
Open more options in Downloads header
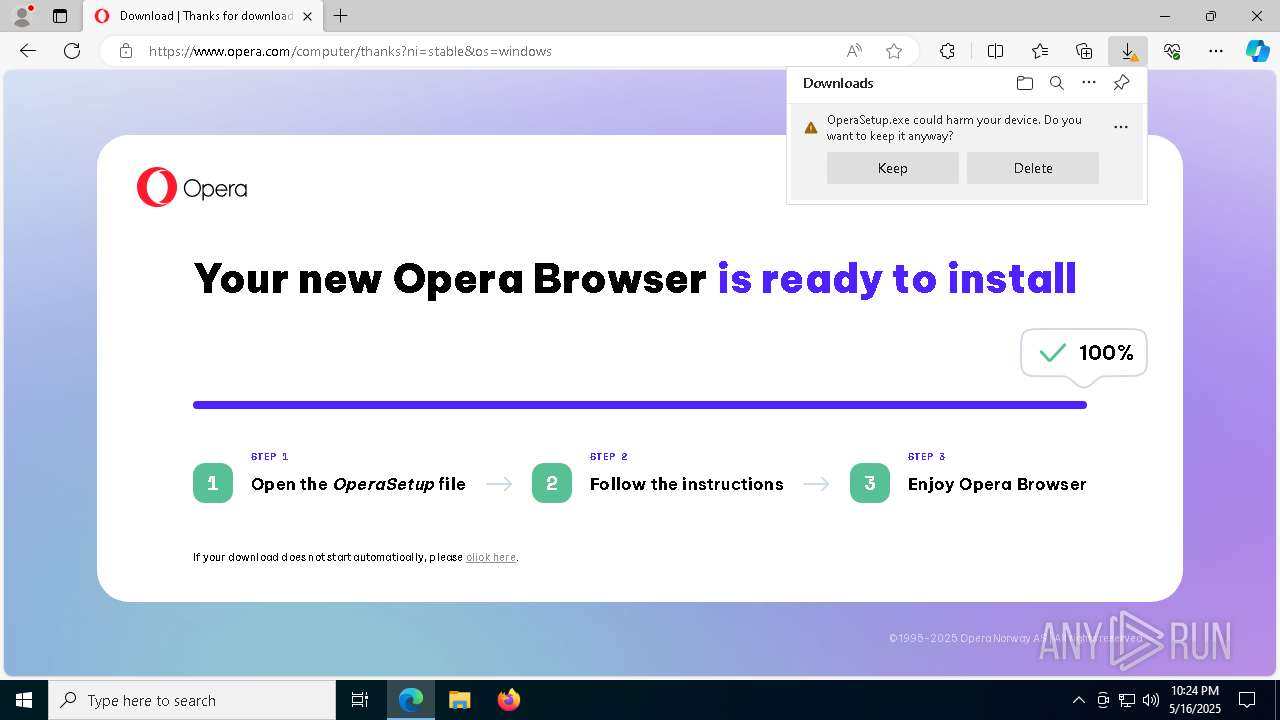(x=1089, y=83)
